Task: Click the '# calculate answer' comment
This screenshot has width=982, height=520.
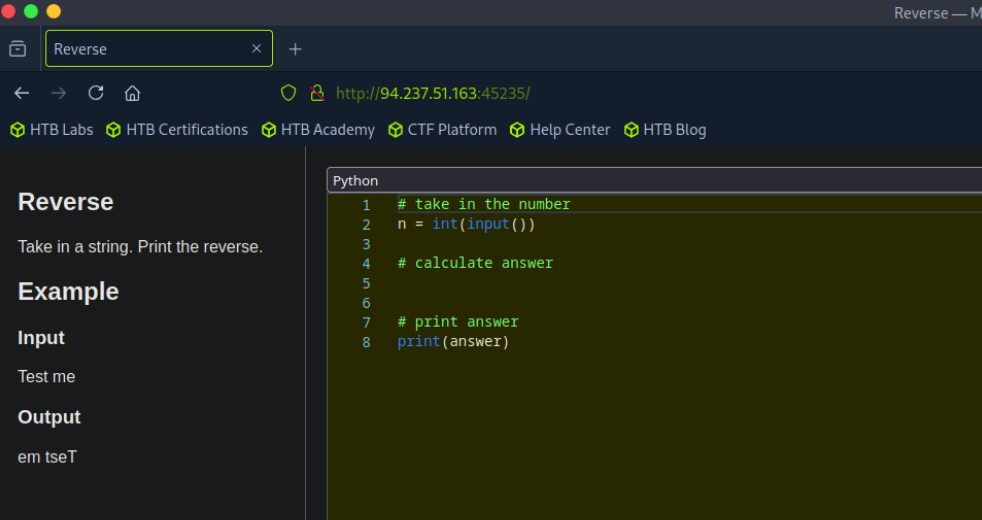Action: pos(475,263)
